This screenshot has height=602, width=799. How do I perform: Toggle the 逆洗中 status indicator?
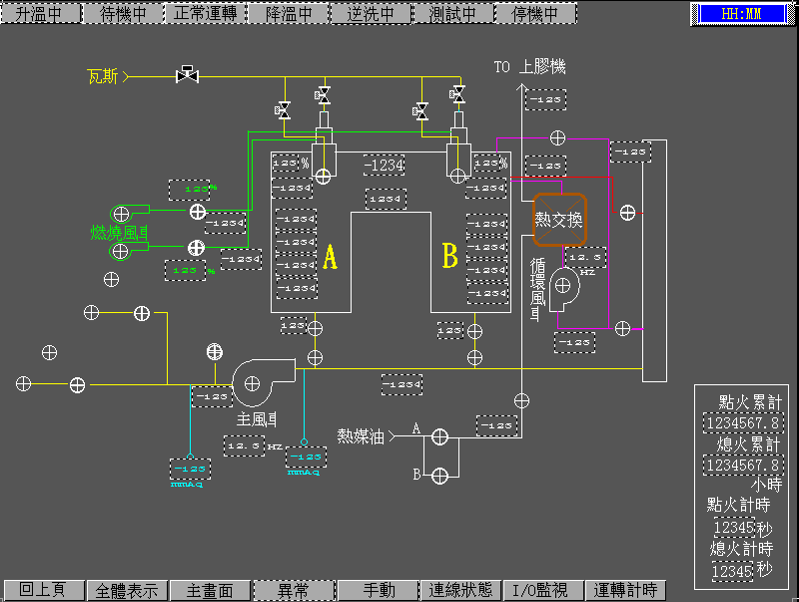coord(369,14)
